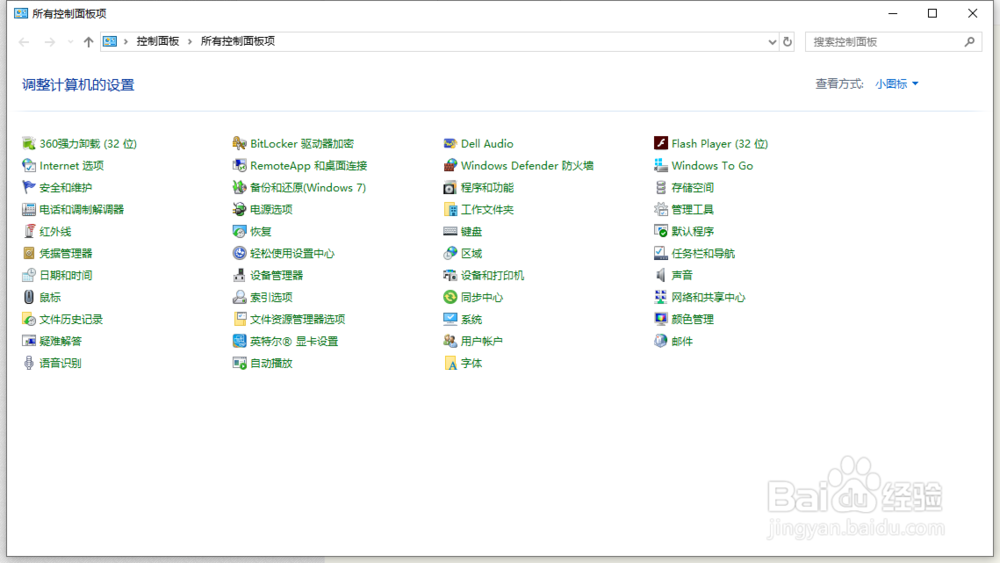Click the 同步中心 green icon
The image size is (1000, 563).
point(450,297)
